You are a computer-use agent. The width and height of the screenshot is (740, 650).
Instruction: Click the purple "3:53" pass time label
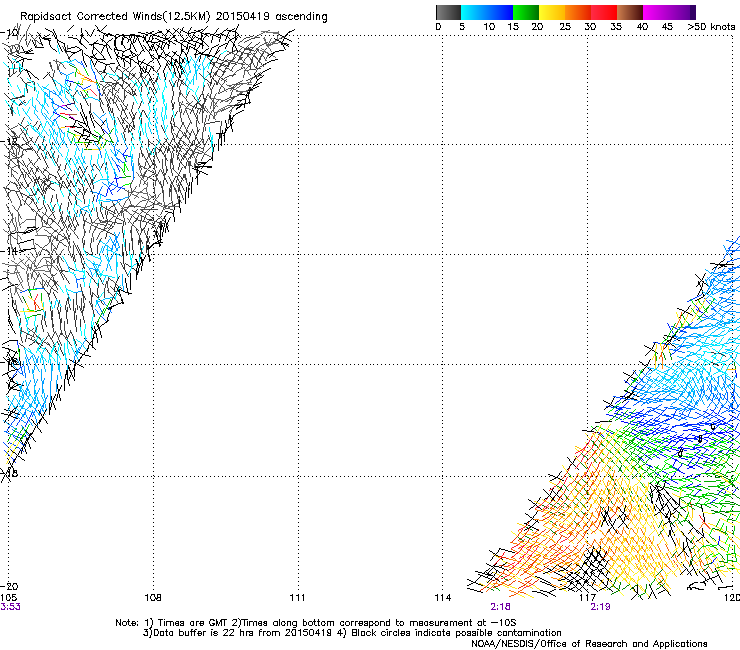[10, 607]
